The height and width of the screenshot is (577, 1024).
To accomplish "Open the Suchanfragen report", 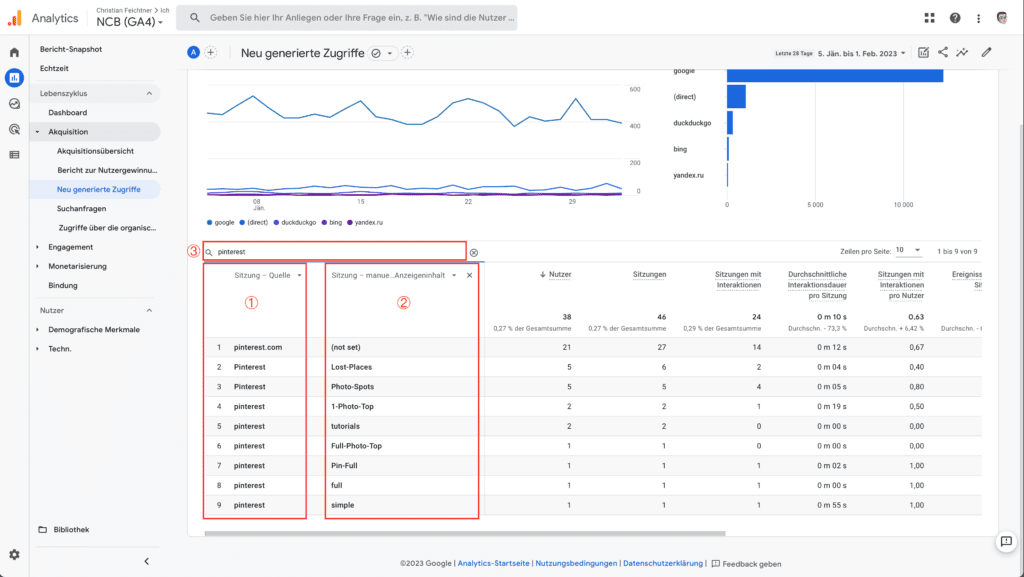I will pyautogui.click(x=81, y=209).
